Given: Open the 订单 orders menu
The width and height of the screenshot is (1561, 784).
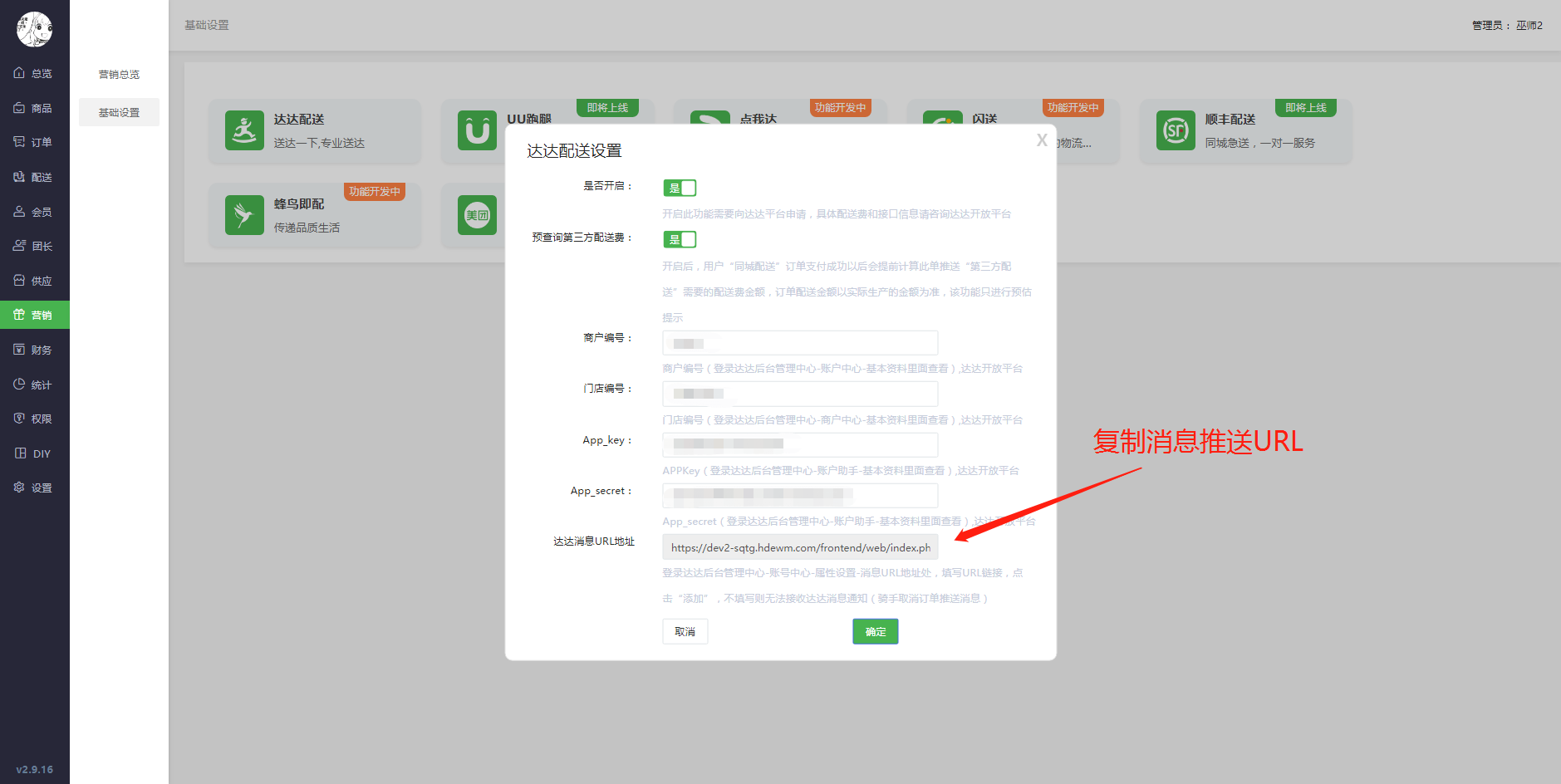Looking at the screenshot, I should 34,142.
